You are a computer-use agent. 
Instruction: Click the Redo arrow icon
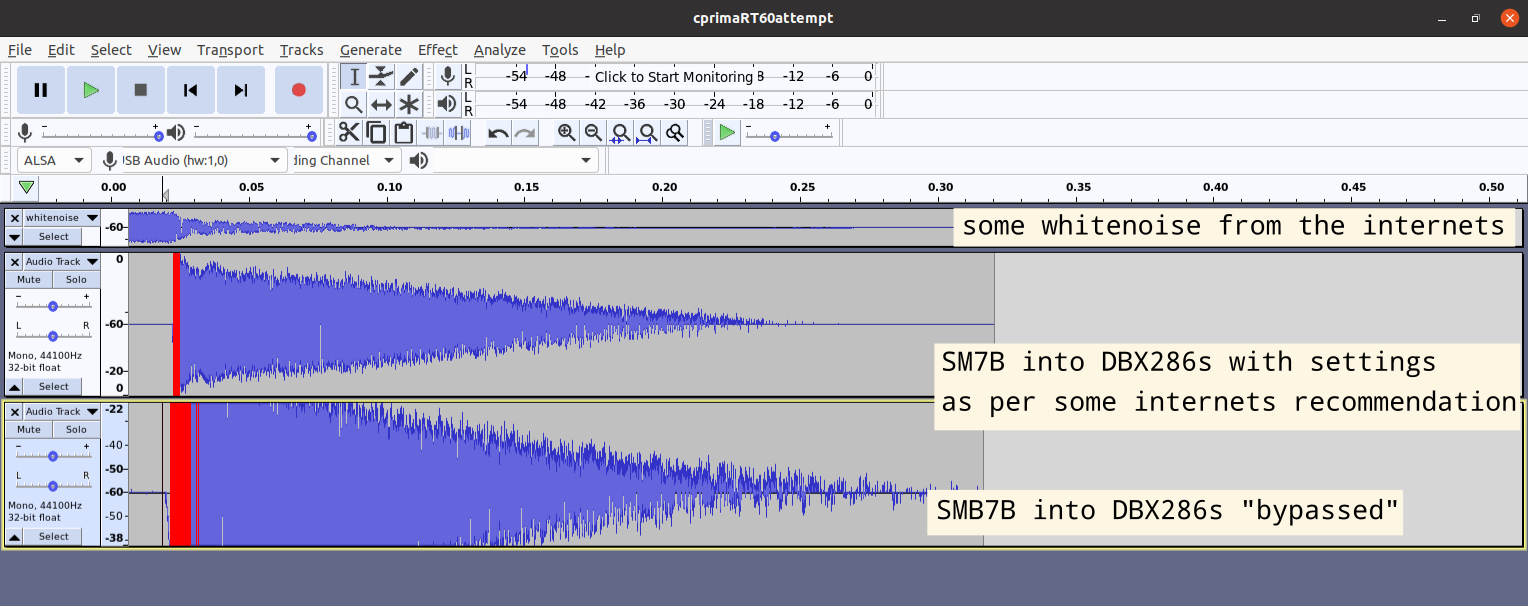pyautogui.click(x=525, y=132)
